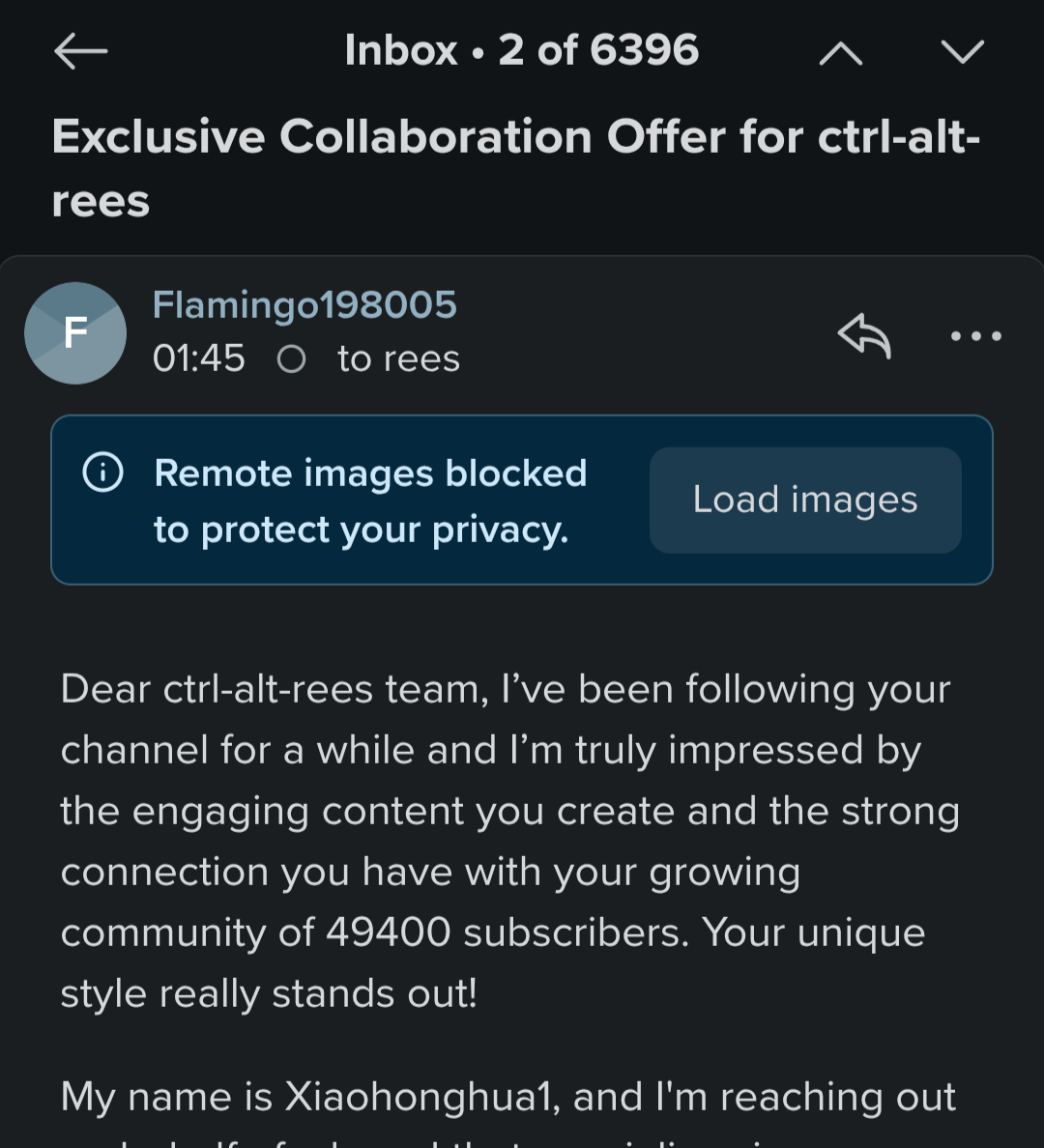This screenshot has width=1044, height=1148.
Task: Tap the "the engaging content you create" line
Action: click(x=509, y=812)
